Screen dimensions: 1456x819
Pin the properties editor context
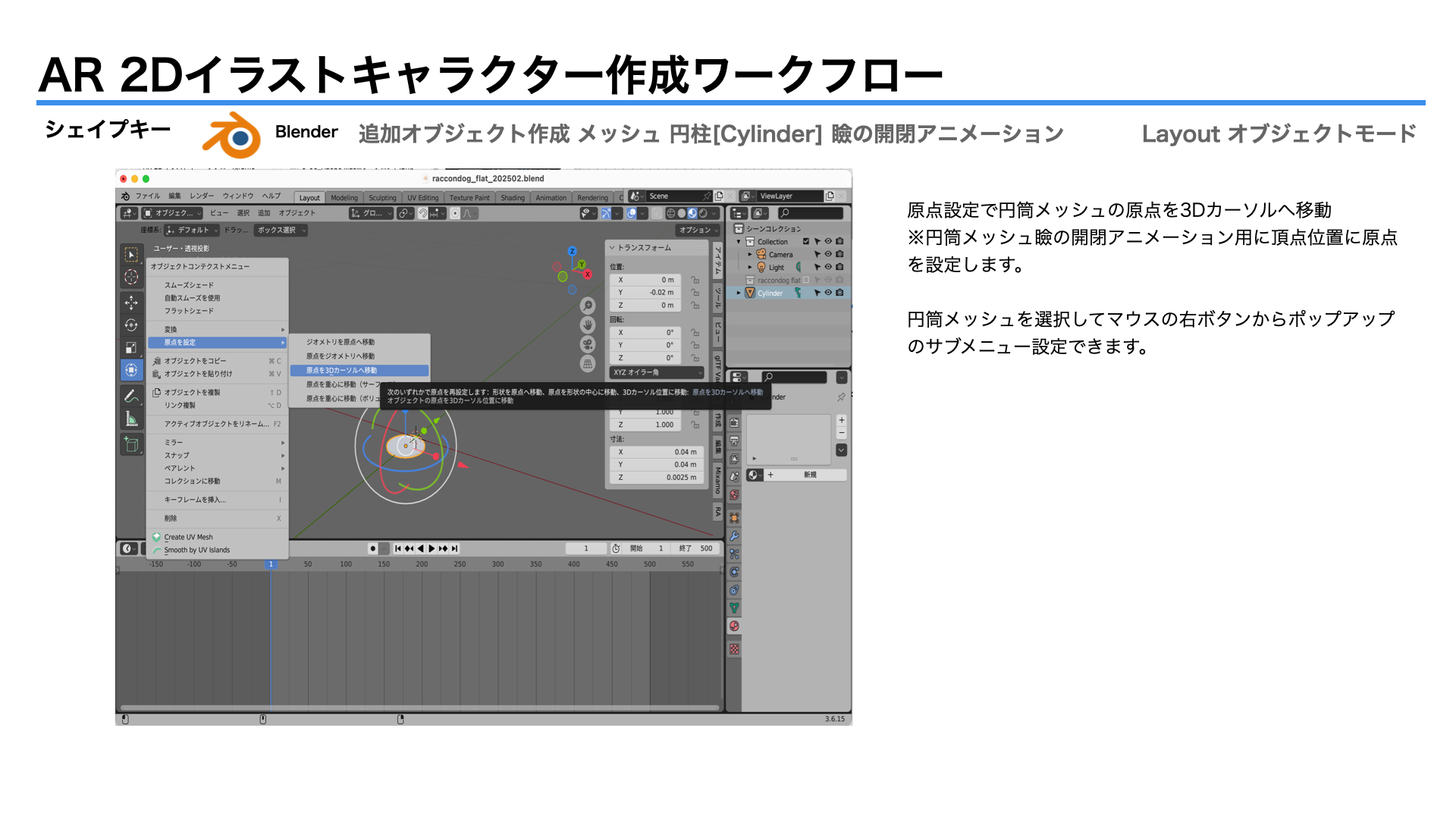pos(840,397)
